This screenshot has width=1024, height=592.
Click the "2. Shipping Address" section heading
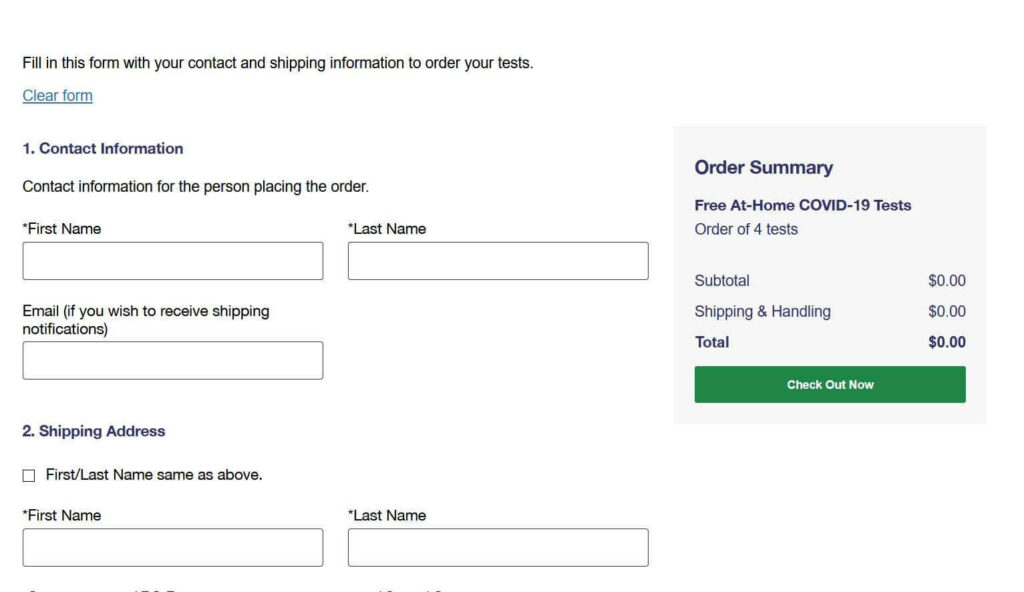(x=94, y=432)
